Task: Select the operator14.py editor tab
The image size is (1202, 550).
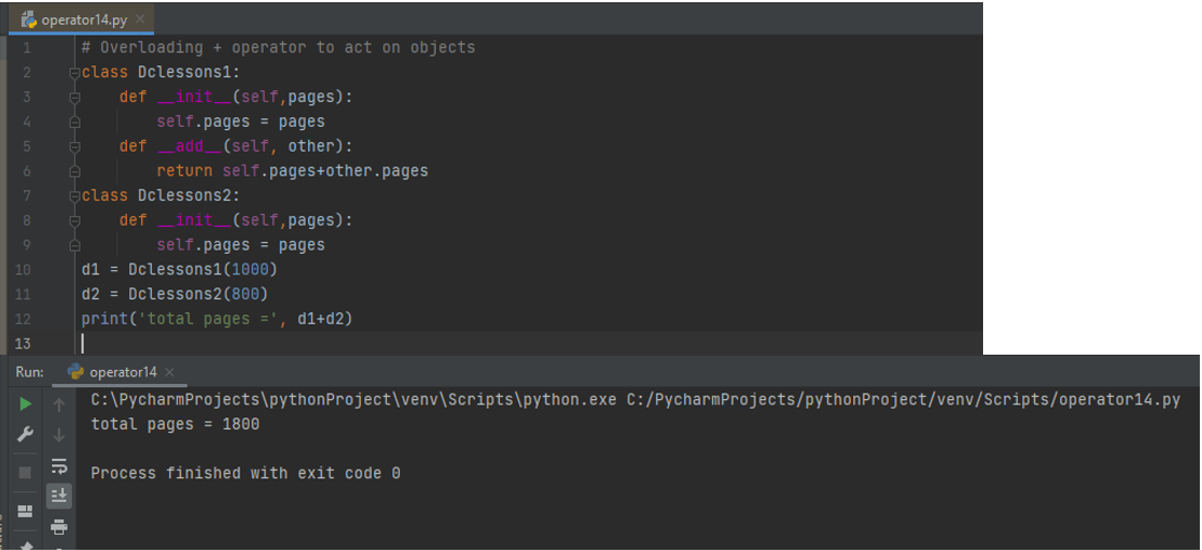Action: coord(82,20)
